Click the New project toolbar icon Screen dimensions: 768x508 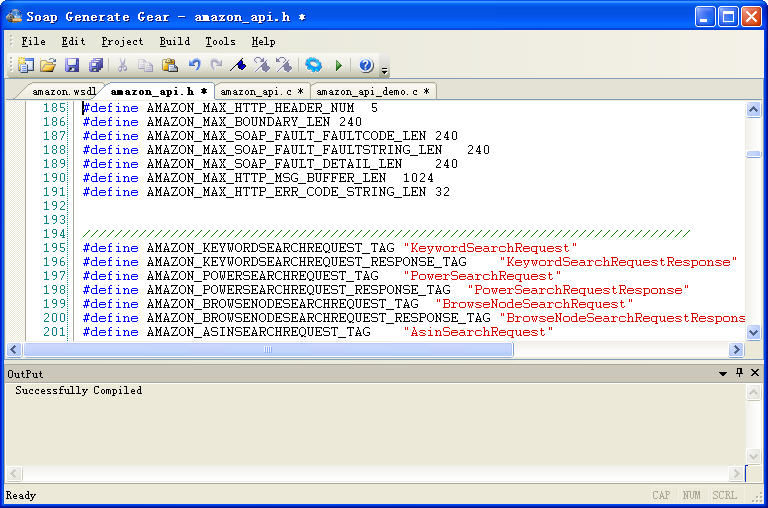26,65
